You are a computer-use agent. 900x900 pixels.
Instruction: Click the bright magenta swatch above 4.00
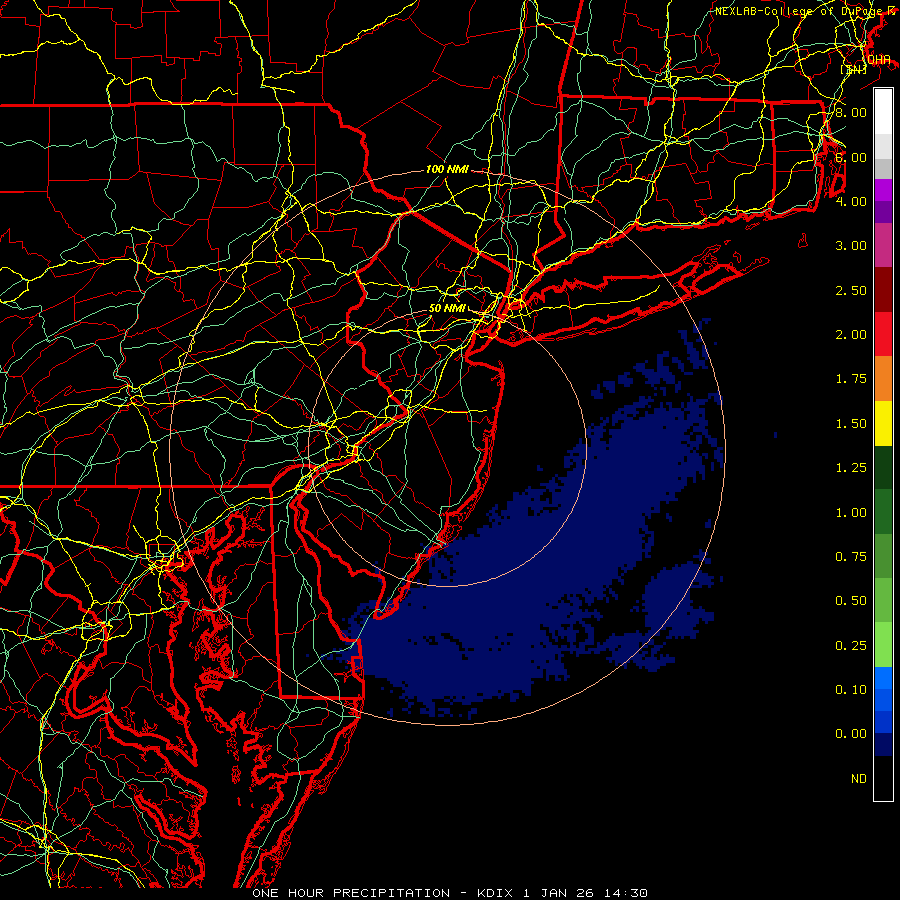(883, 190)
